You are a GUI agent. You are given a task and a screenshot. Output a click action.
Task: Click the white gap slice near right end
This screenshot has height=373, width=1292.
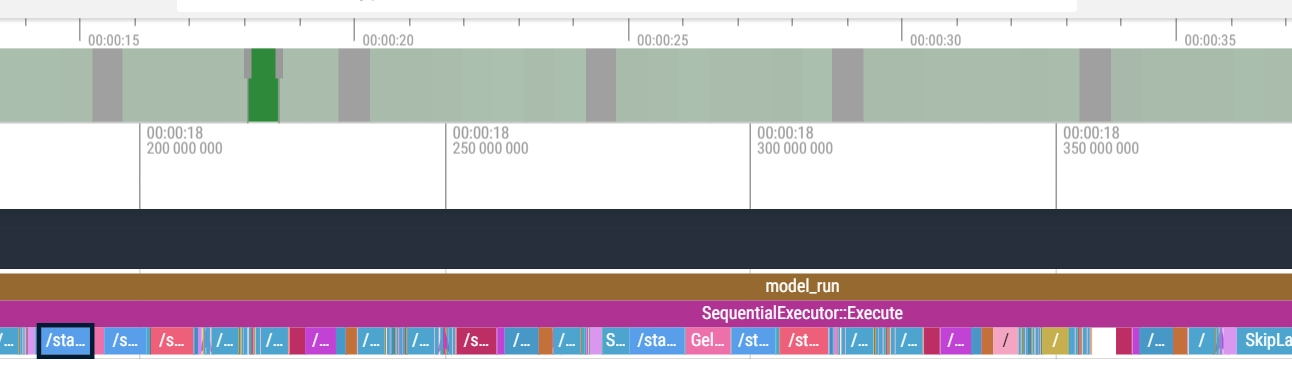click(x=1103, y=341)
